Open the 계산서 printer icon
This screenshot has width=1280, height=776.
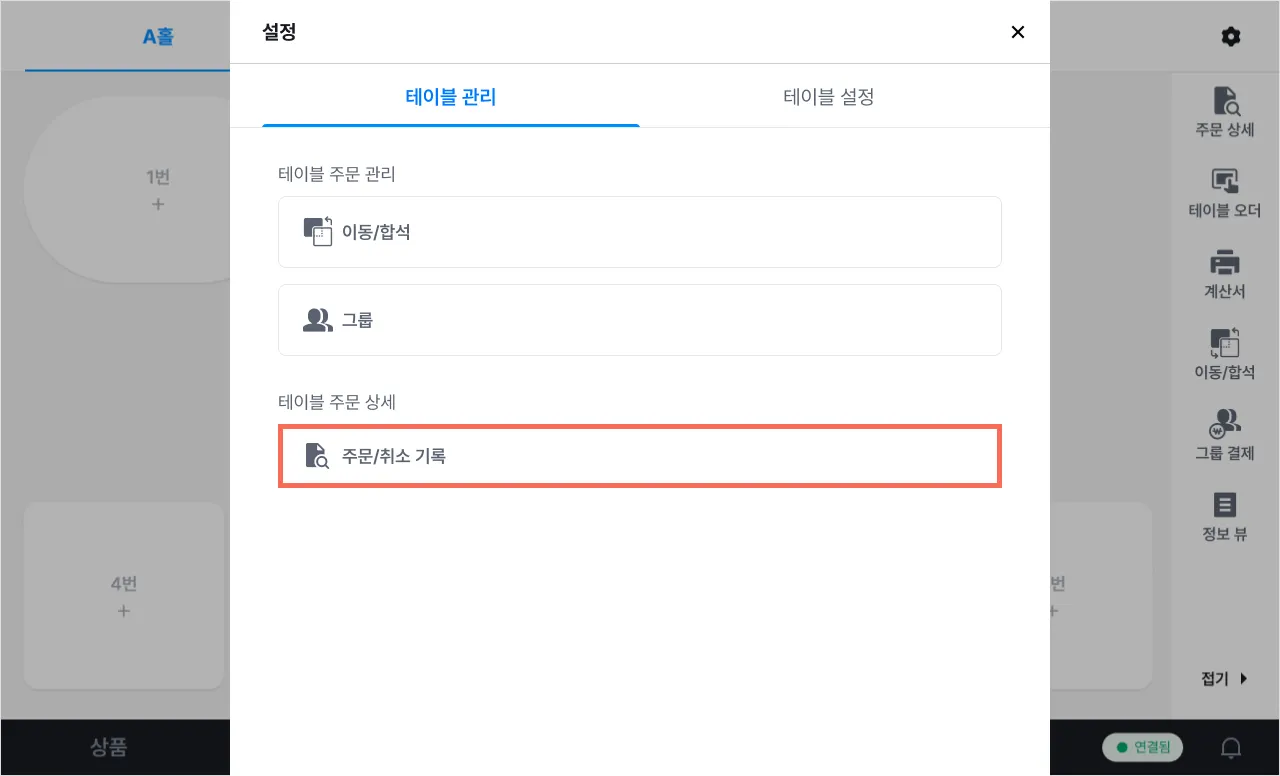1225,272
